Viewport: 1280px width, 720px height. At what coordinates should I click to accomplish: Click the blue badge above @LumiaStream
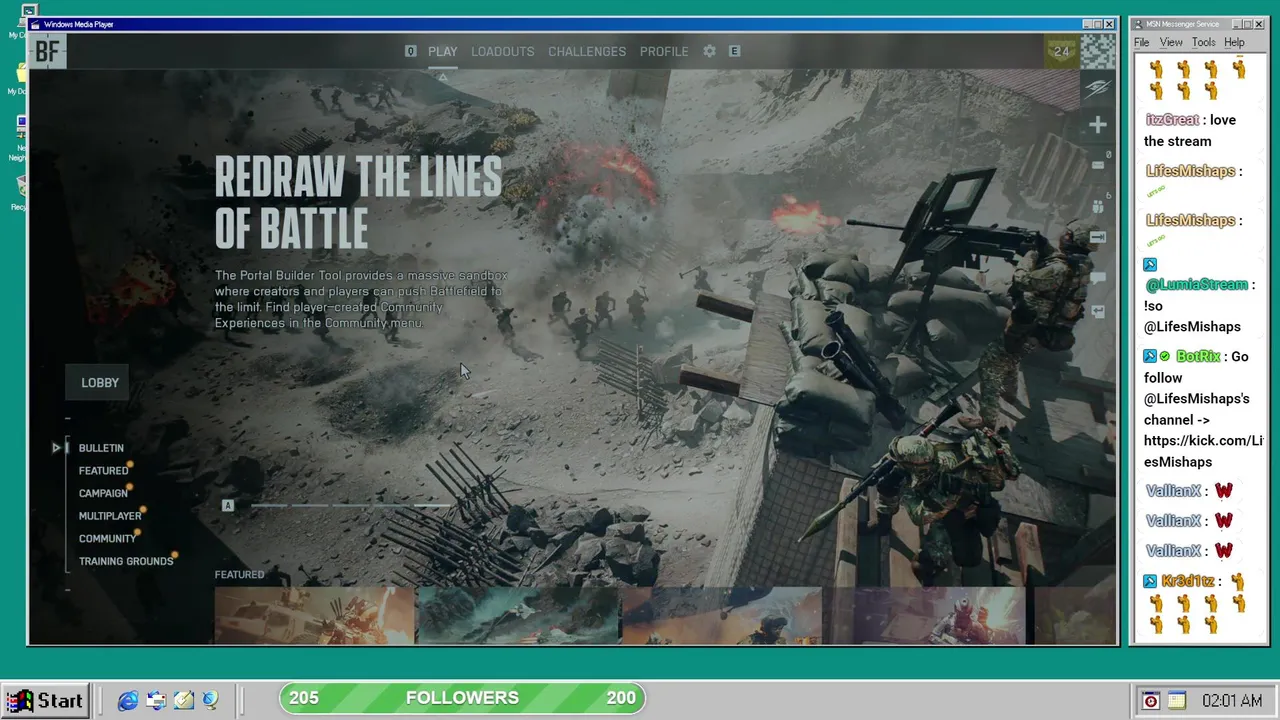(1150, 265)
